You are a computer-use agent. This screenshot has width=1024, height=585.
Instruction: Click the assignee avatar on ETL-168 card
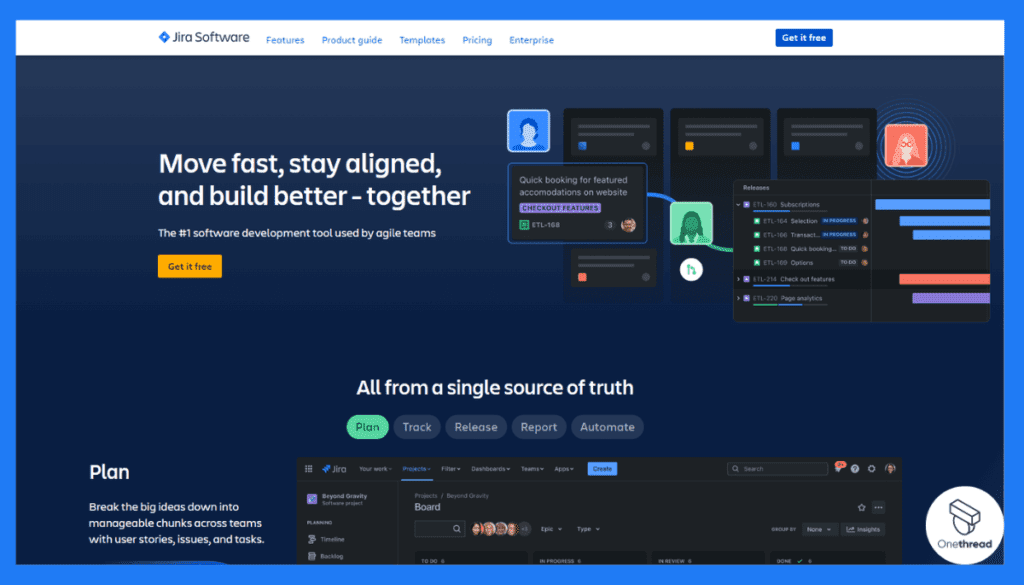tap(628, 225)
